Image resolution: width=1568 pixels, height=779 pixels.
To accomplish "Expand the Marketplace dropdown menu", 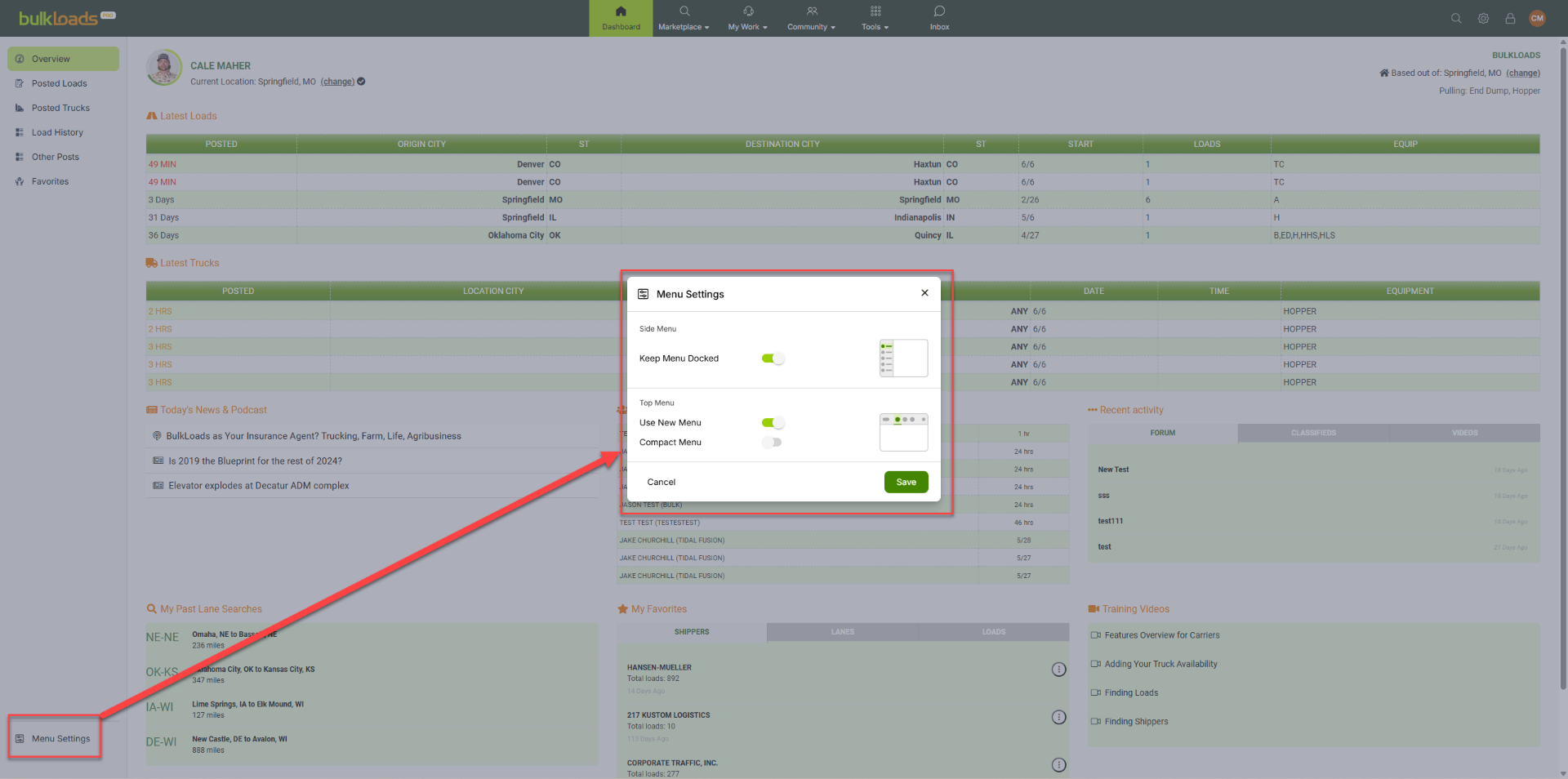I will point(684,18).
